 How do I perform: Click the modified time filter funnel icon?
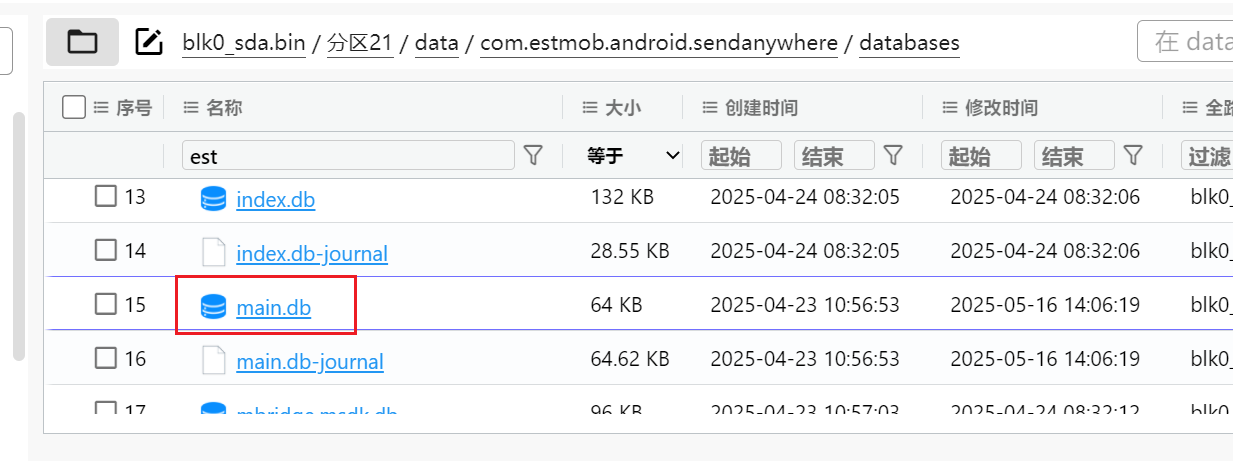tap(1133, 155)
